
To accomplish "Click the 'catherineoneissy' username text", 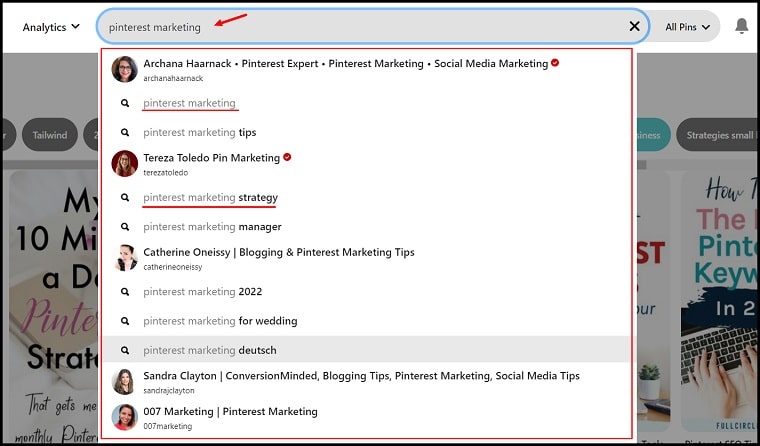I will [x=173, y=267].
